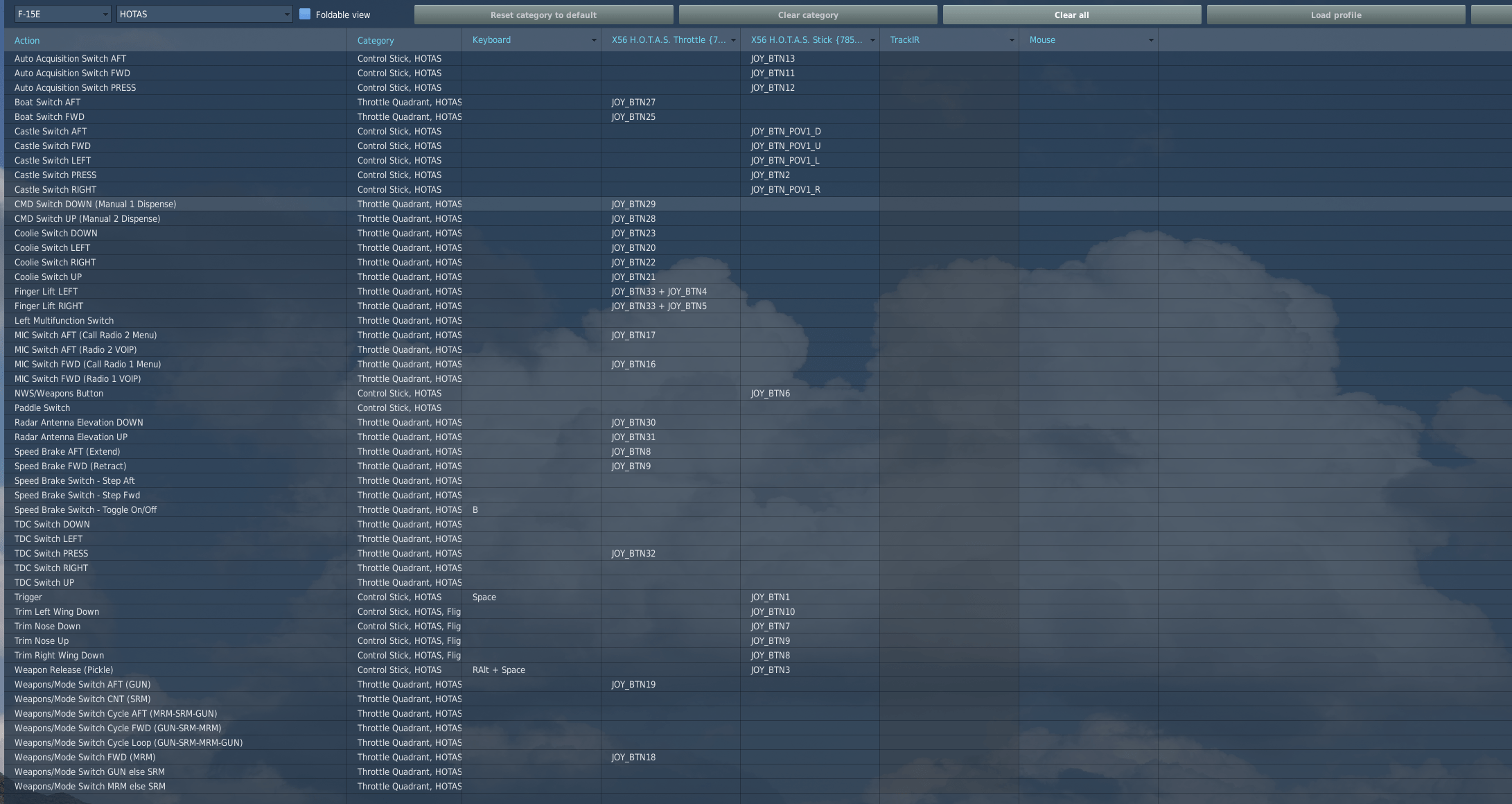Select JOY_BTN6 binding for NWS/Weapons Button

[770, 393]
